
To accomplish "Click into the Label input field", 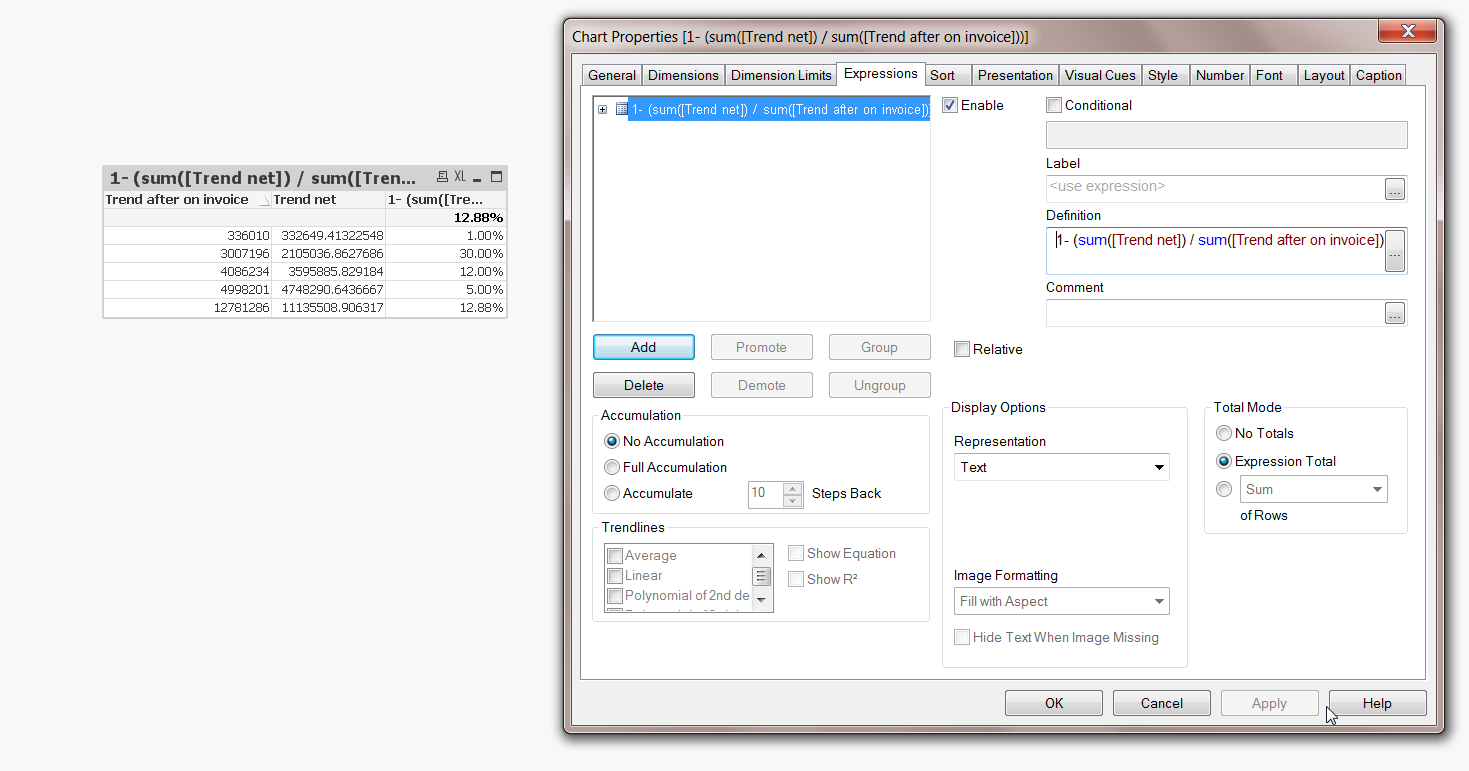I will tap(1215, 188).
